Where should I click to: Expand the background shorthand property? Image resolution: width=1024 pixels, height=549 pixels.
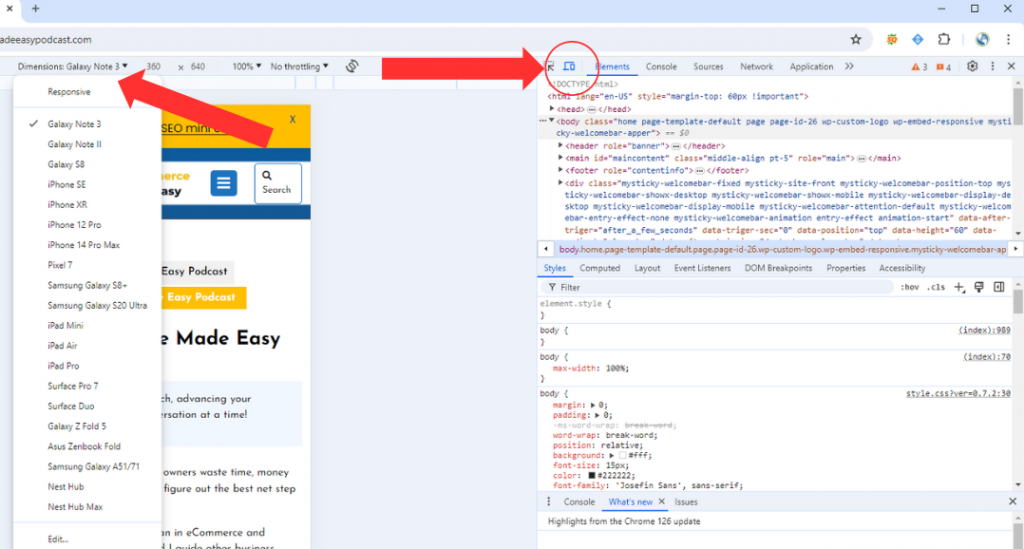(612, 456)
